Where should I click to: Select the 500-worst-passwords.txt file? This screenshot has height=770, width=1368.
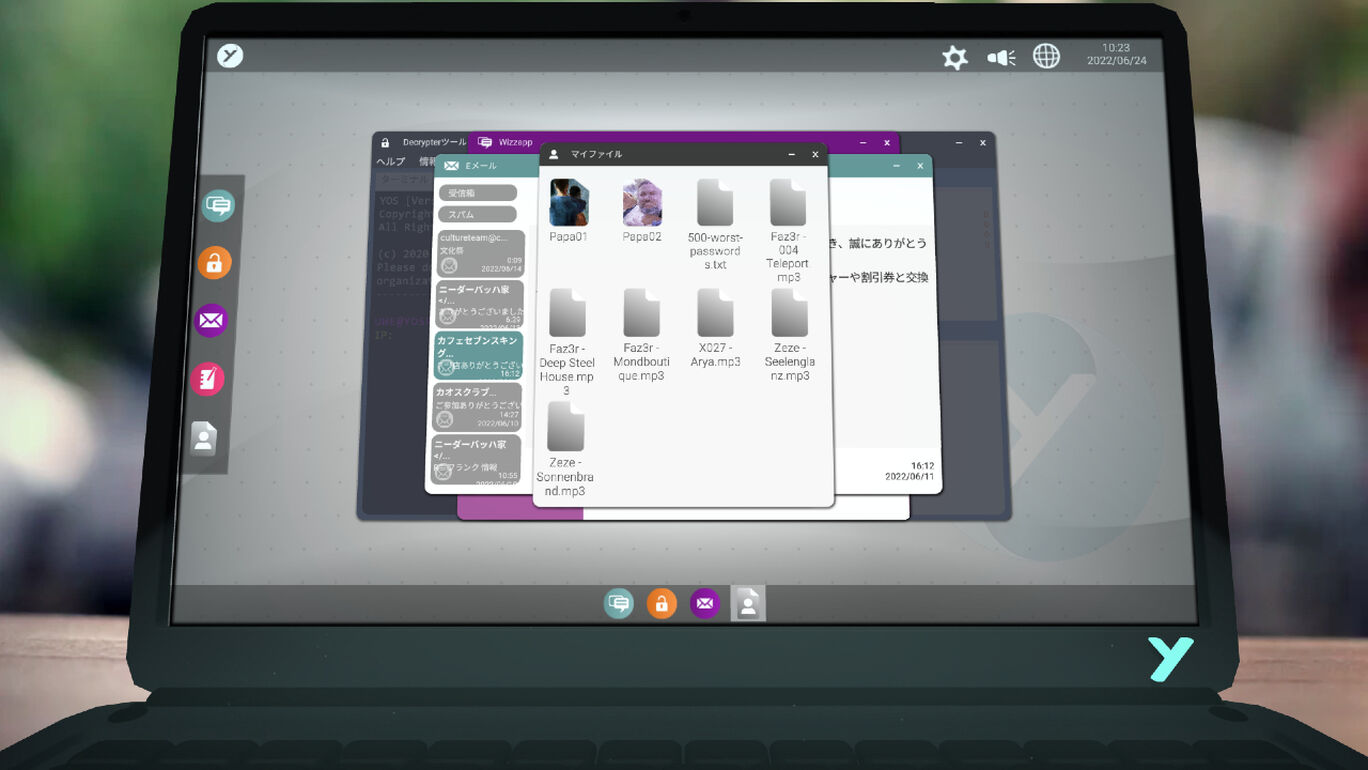coord(715,225)
